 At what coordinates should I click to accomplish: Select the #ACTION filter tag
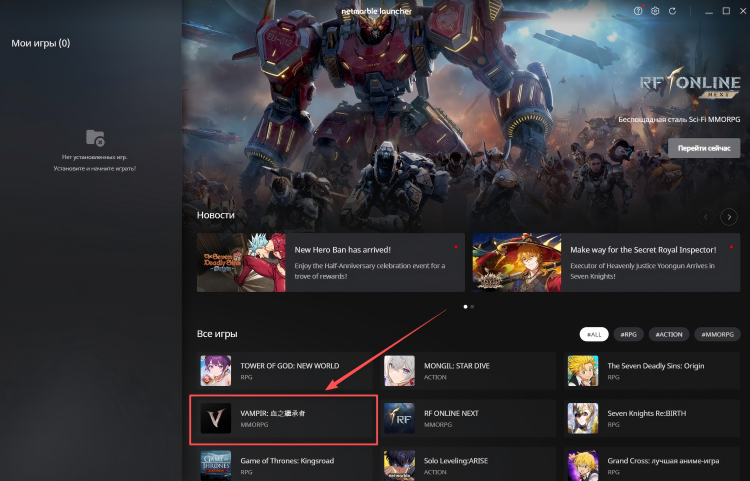point(669,334)
